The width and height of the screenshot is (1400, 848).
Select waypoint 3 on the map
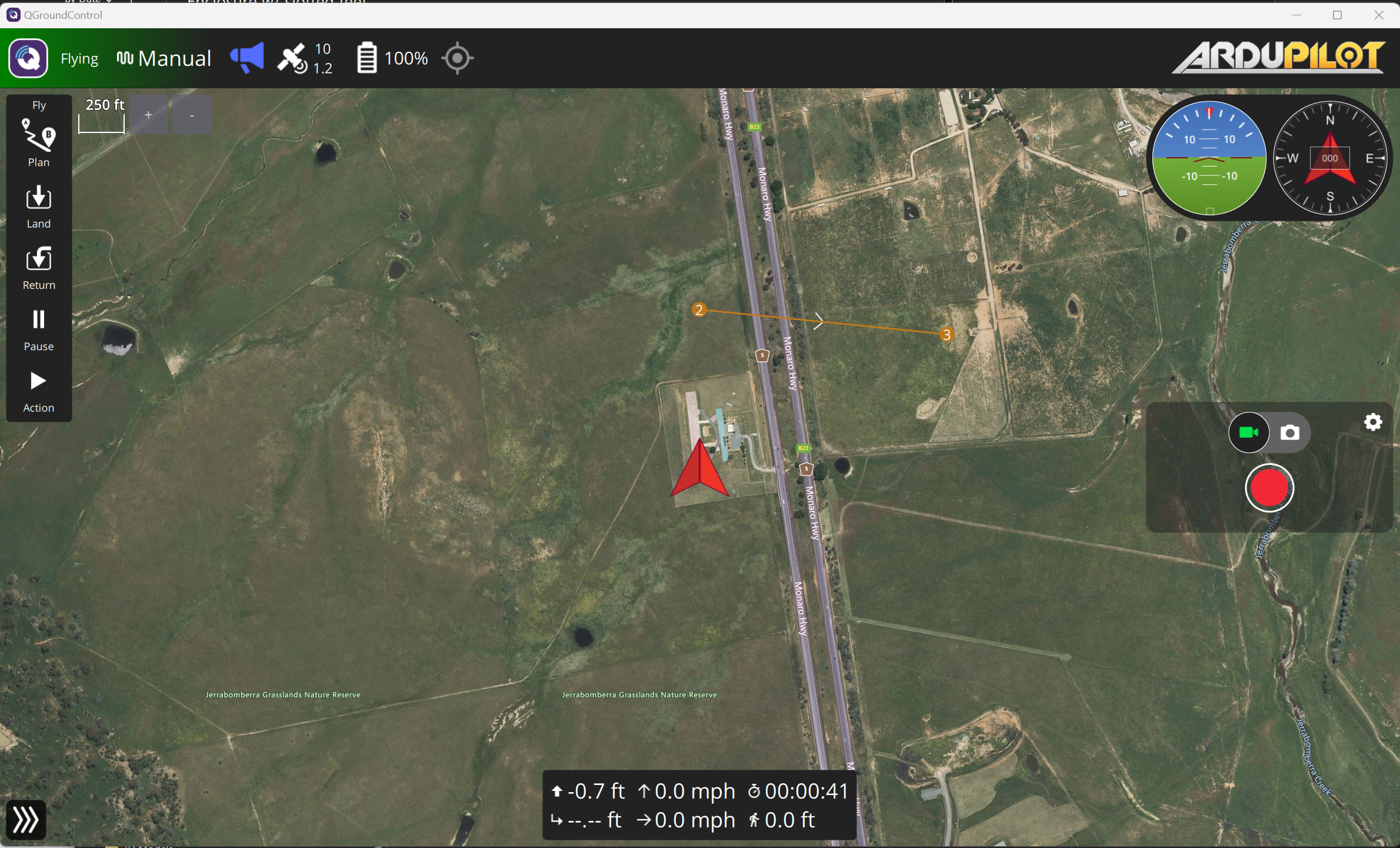[946, 334]
